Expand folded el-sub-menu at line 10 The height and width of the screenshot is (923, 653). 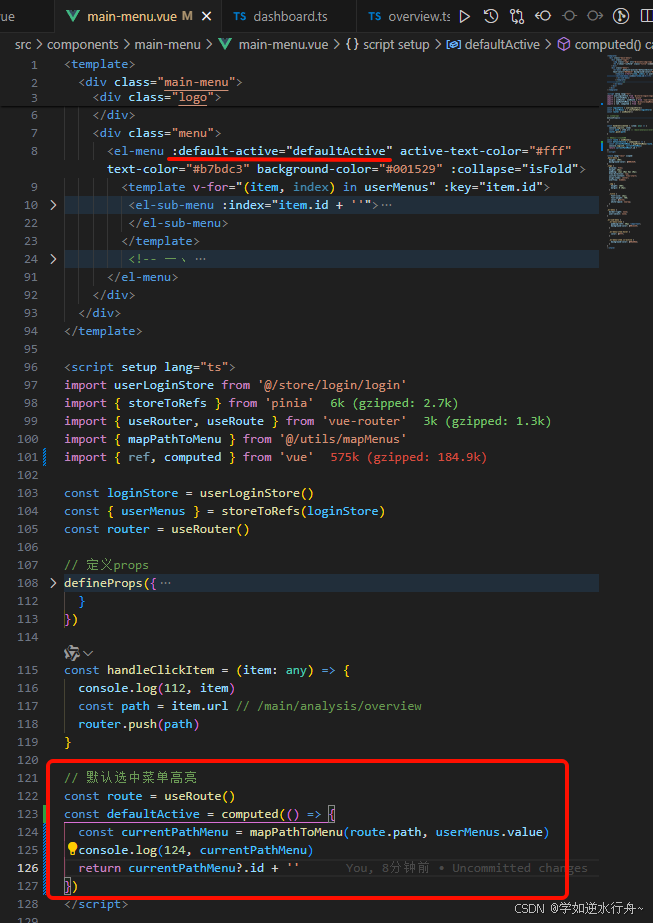(54, 205)
